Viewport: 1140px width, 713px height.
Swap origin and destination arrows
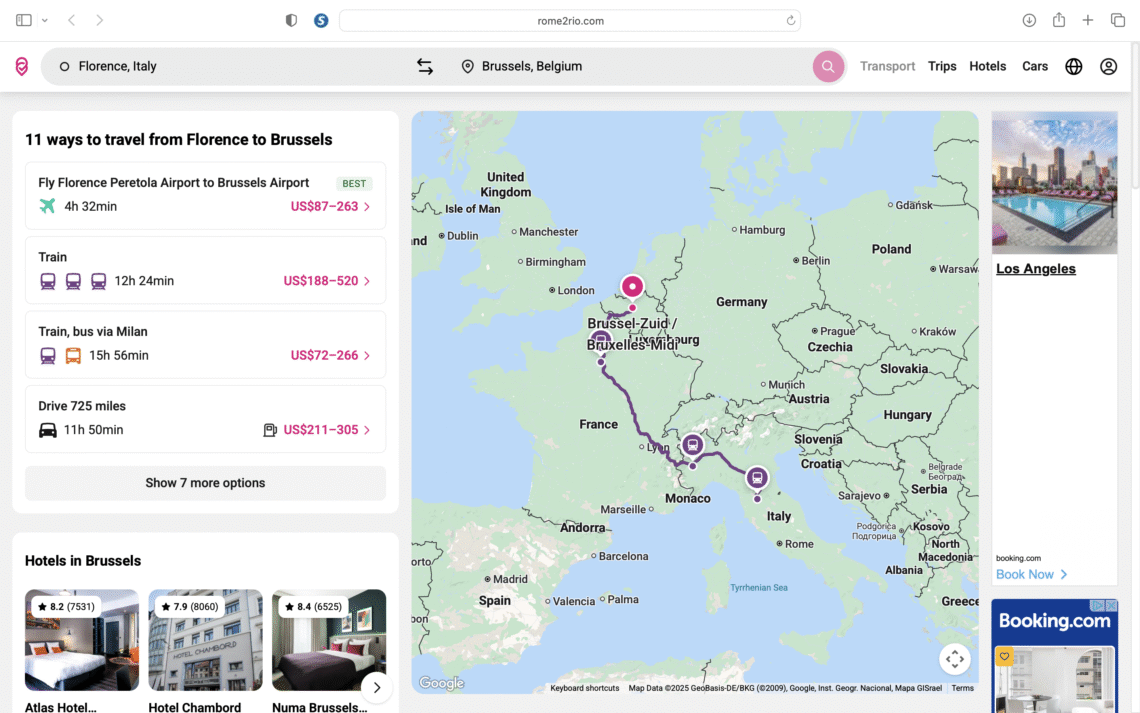(425, 66)
